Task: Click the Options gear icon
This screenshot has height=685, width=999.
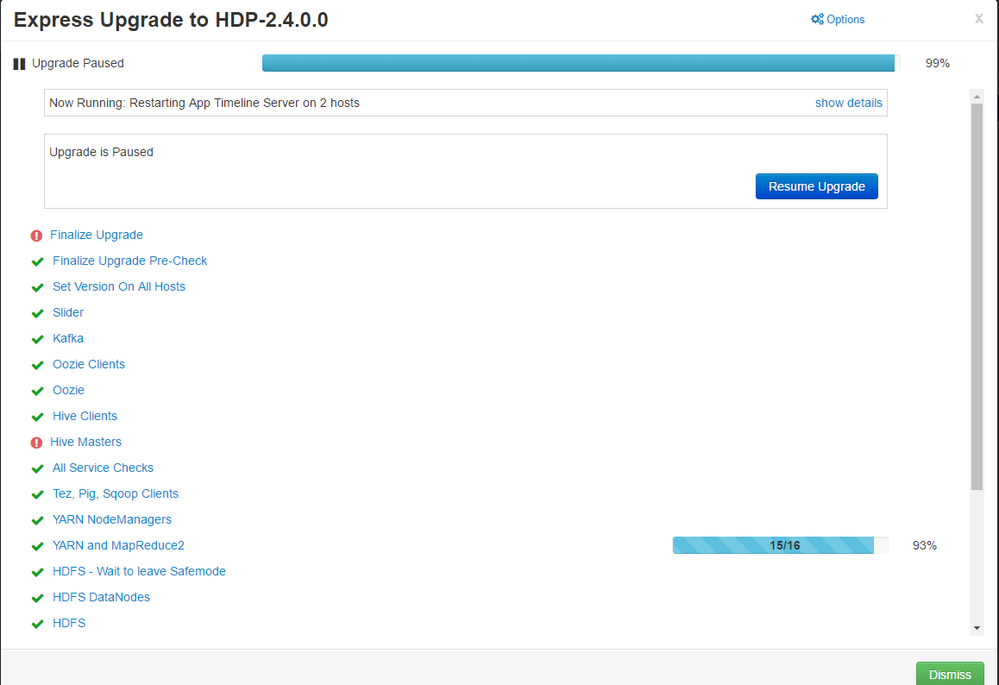Action: click(x=817, y=19)
